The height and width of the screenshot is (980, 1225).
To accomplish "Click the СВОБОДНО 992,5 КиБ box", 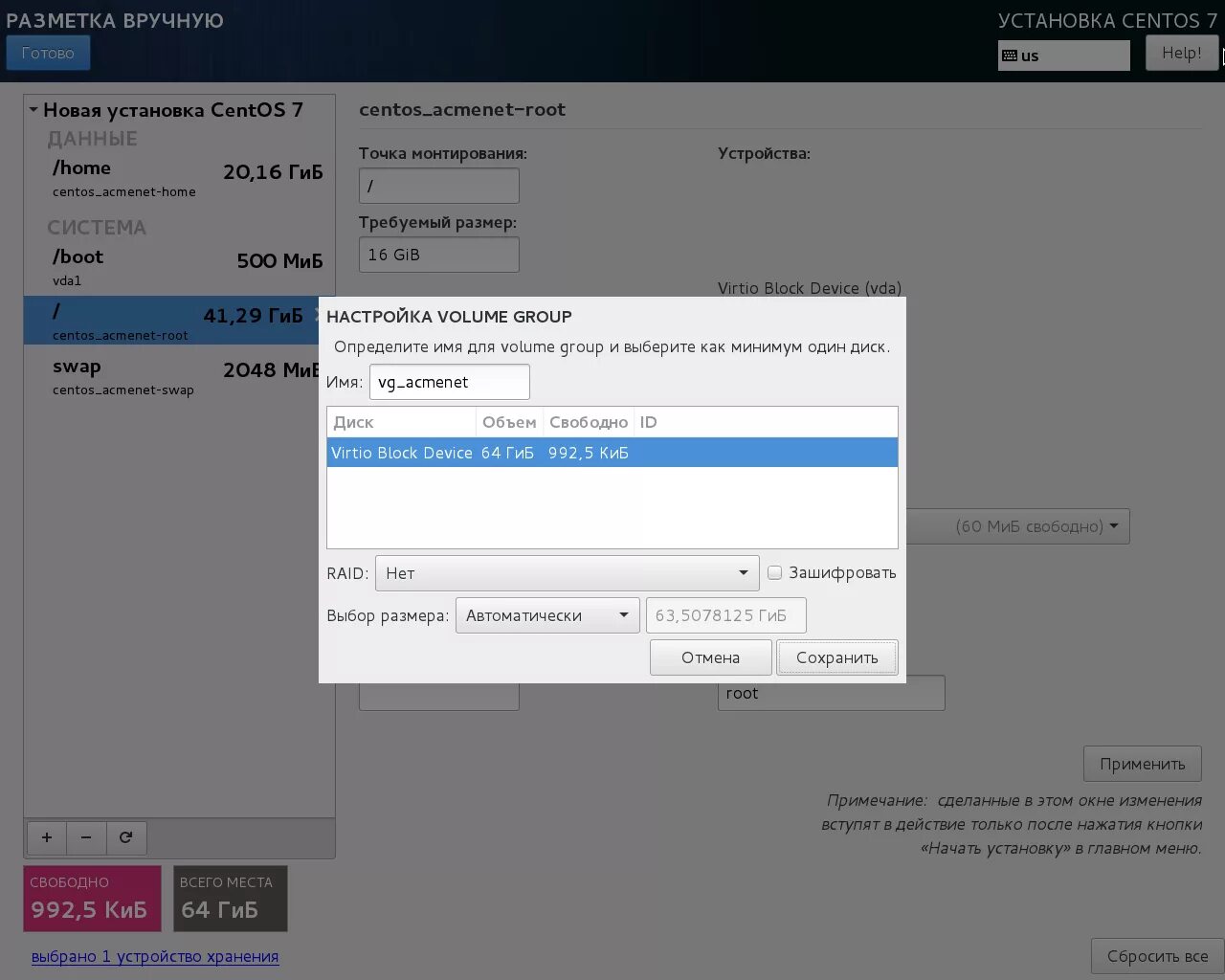I will tap(92, 899).
